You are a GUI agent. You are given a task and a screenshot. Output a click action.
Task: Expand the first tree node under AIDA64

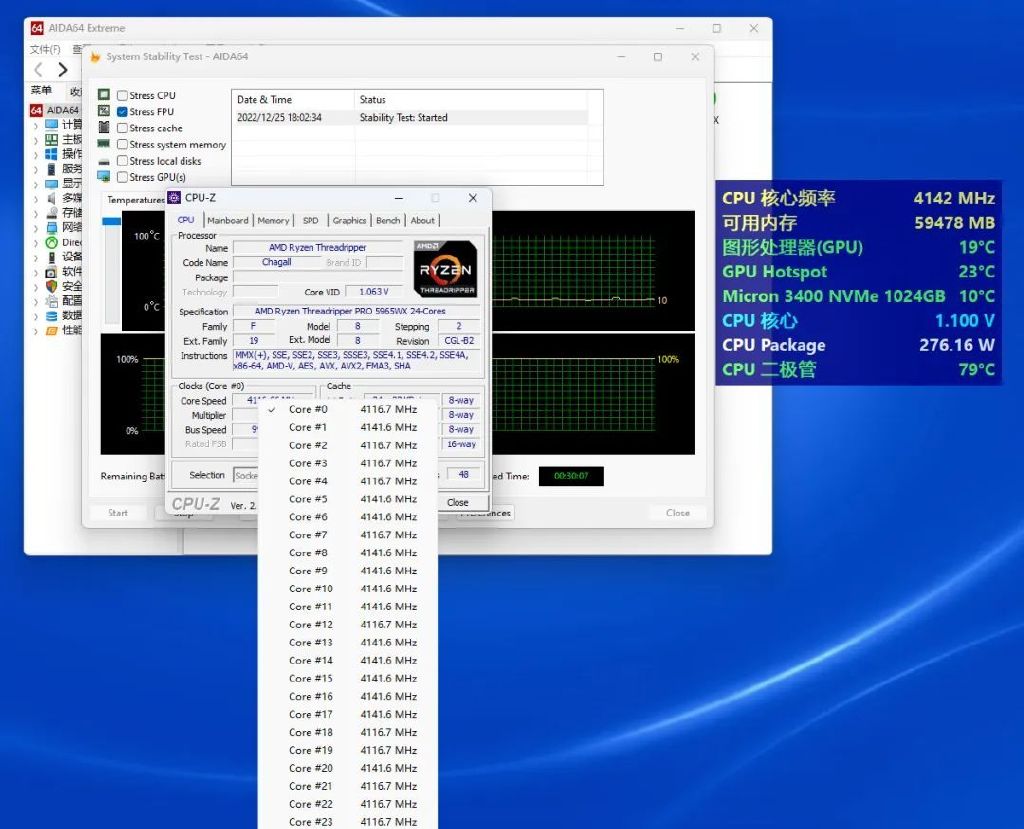point(36,125)
